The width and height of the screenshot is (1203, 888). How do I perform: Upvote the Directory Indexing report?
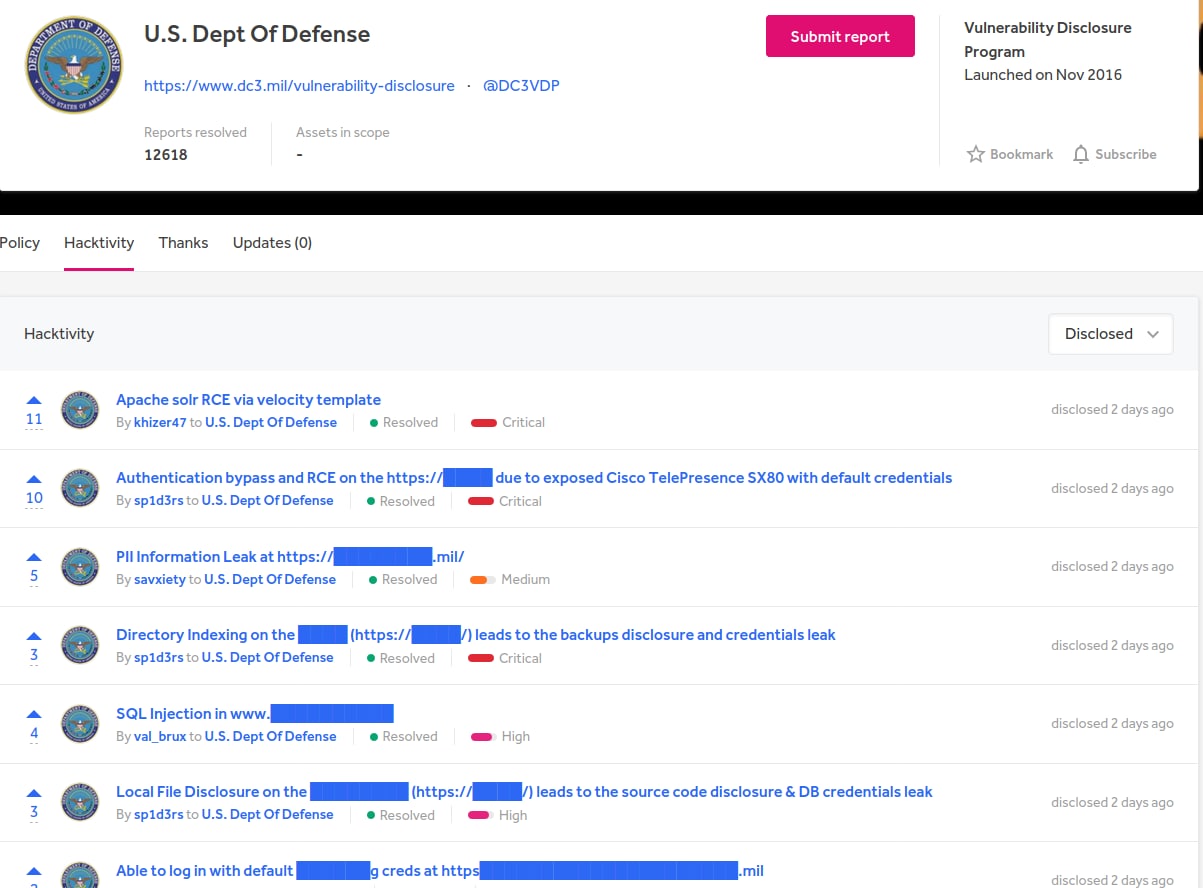click(34, 636)
